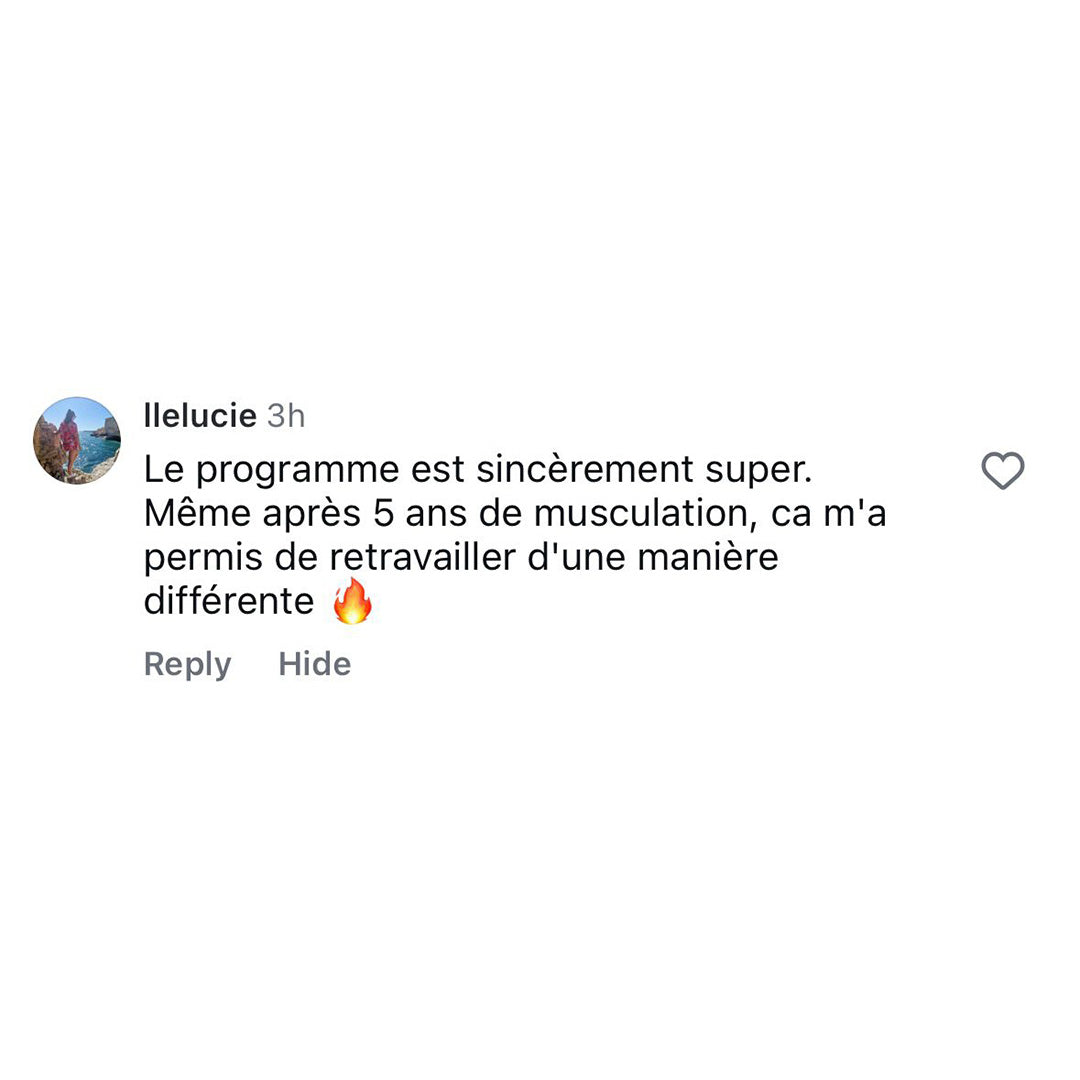1080x1080 pixels.
Task: Click the word "différente" in the comment
Action: [229, 602]
